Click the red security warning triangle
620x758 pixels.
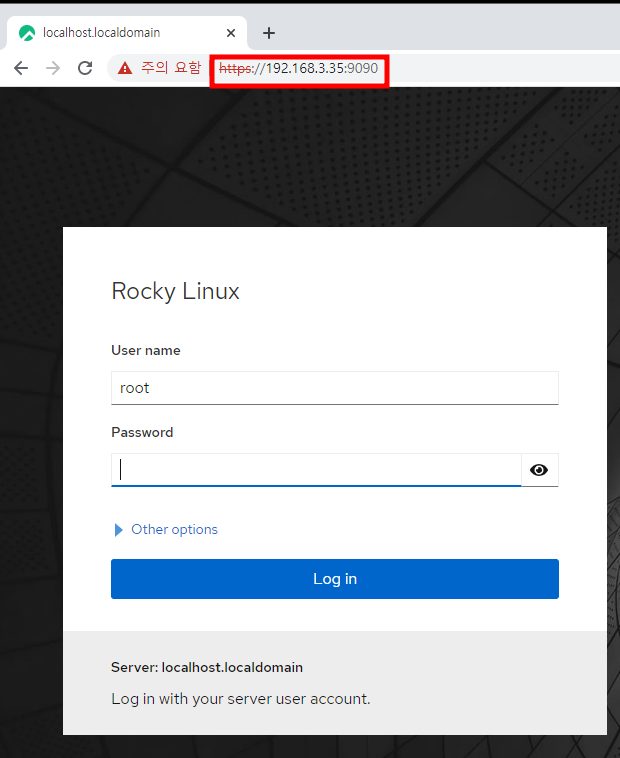(125, 68)
